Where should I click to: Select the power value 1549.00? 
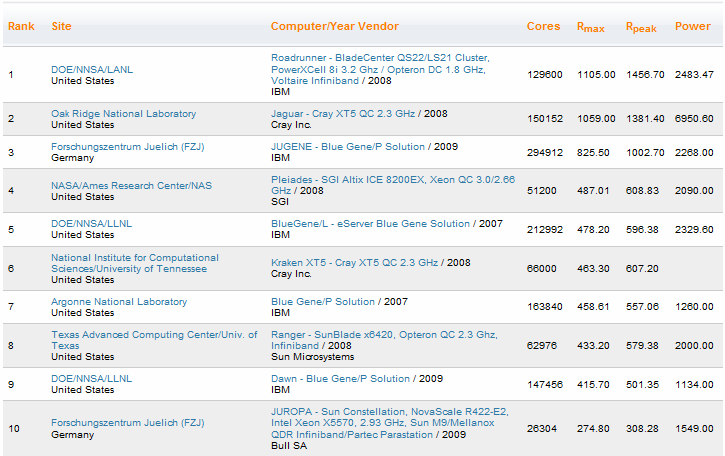694,429
